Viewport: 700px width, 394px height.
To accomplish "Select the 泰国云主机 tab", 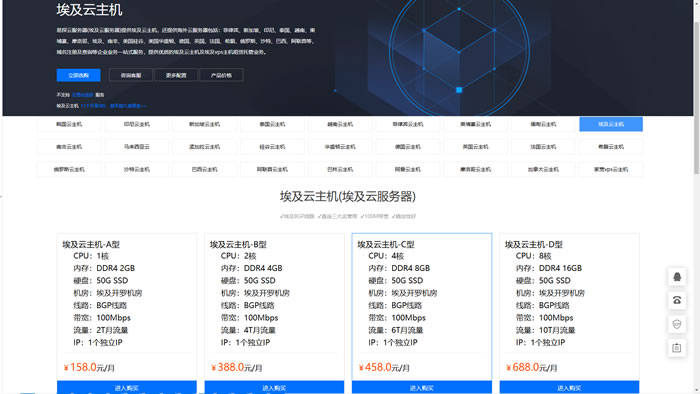I will pyautogui.click(x=272, y=124).
